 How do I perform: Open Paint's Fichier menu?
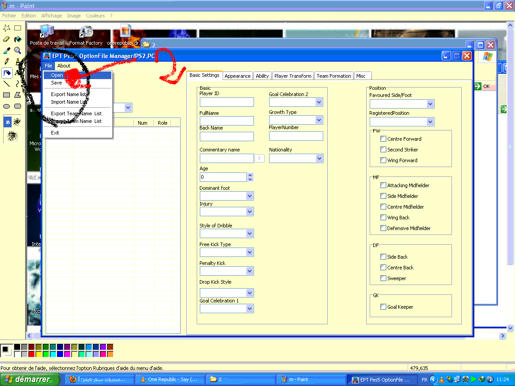point(9,16)
